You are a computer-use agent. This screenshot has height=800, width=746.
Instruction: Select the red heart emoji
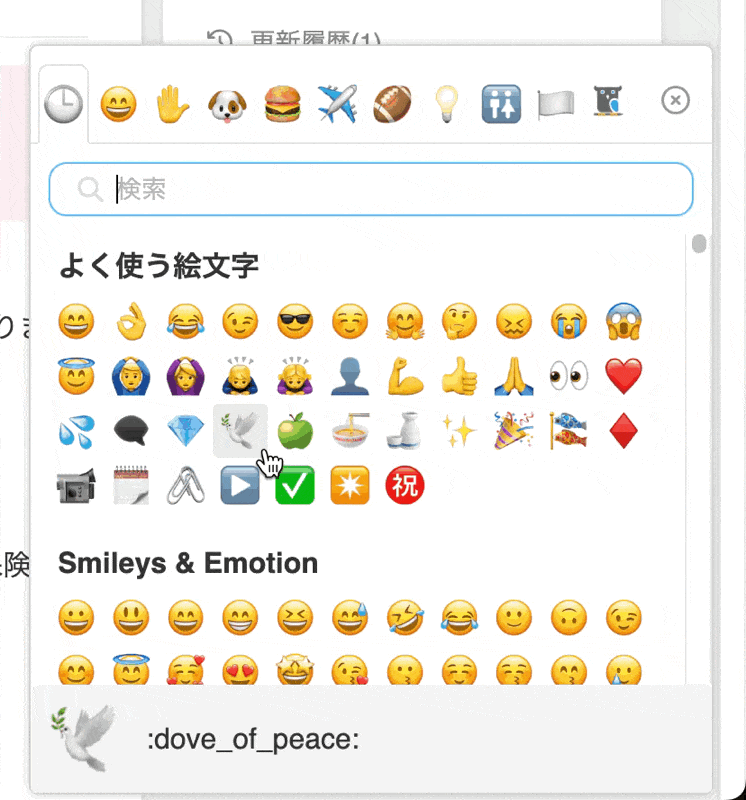tap(624, 376)
